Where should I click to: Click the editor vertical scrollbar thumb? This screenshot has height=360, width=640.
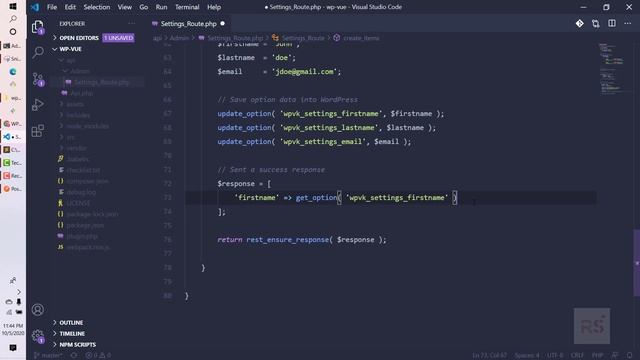637,263
